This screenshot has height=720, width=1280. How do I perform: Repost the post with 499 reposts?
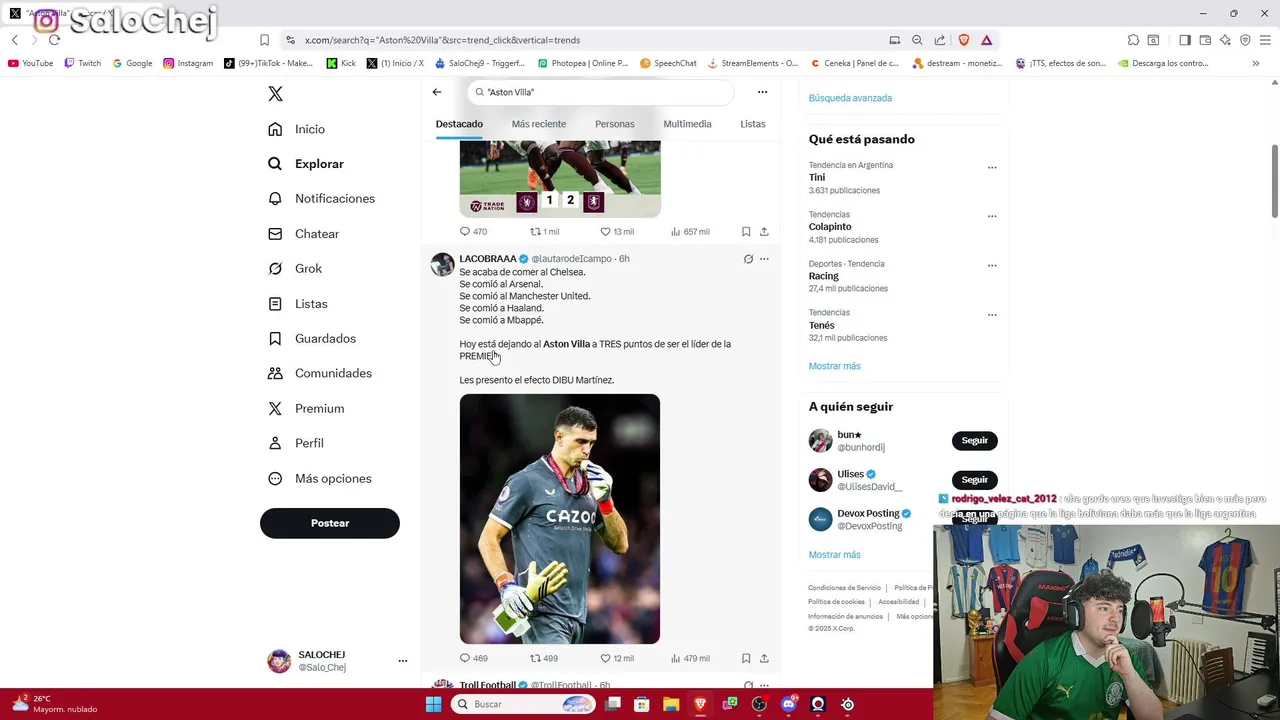click(544, 658)
